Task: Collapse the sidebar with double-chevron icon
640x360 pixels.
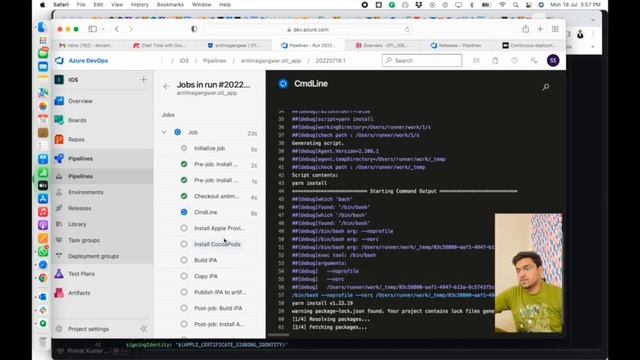Action: 144,329
